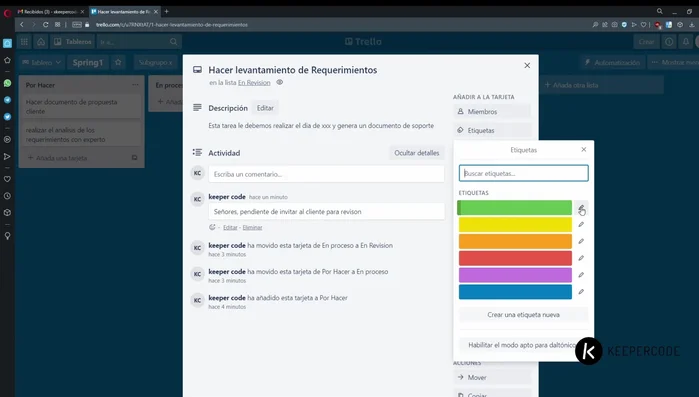Open the Tablero view dropdown
699x397 pixels.
tap(41, 63)
